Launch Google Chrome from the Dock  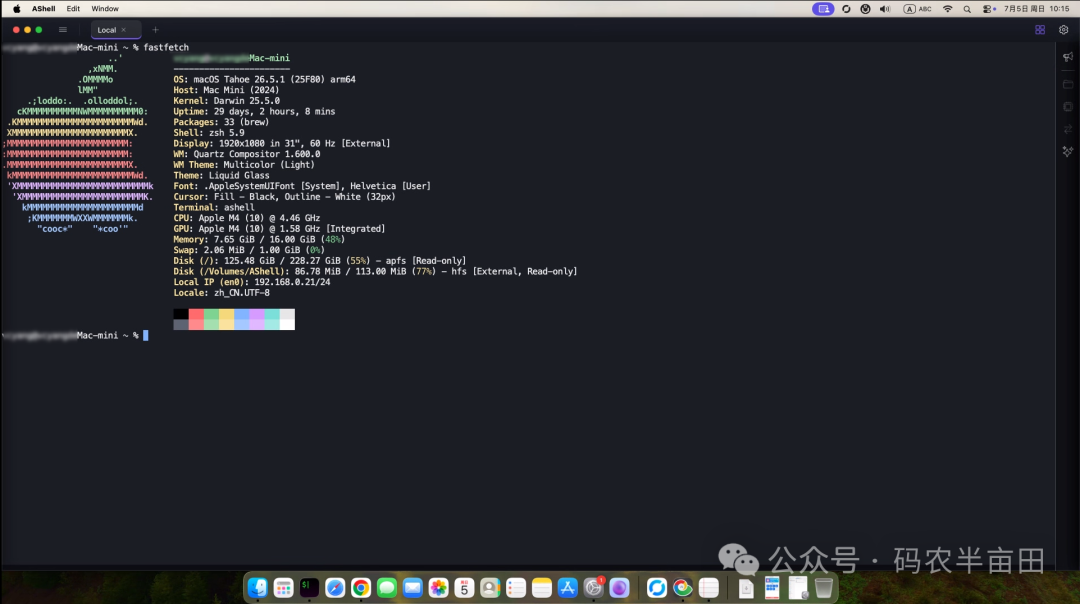tap(361, 587)
